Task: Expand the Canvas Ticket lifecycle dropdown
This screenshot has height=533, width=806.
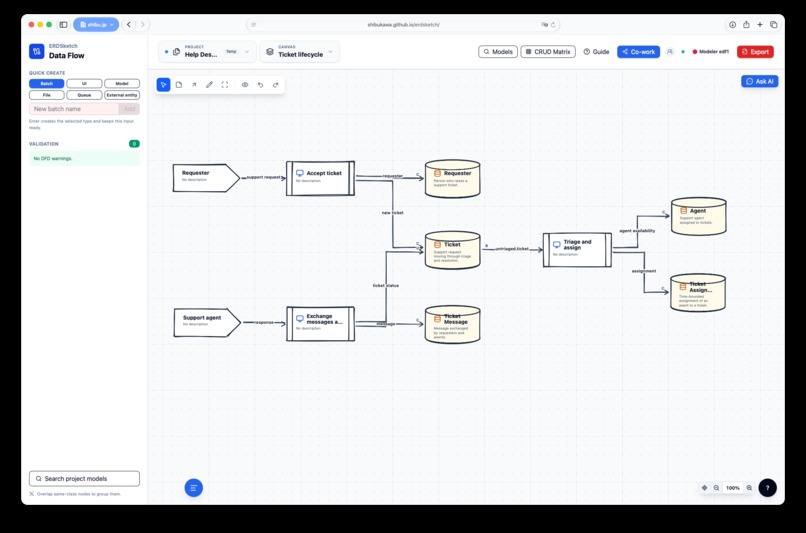Action: [x=300, y=51]
